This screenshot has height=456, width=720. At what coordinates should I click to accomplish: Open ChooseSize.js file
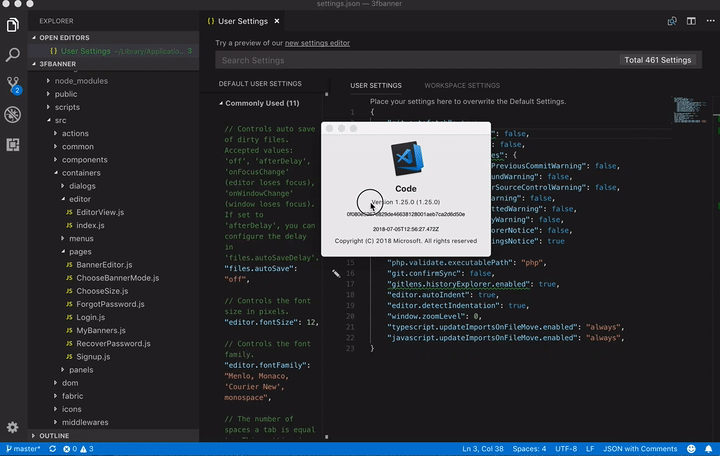click(x=102, y=291)
